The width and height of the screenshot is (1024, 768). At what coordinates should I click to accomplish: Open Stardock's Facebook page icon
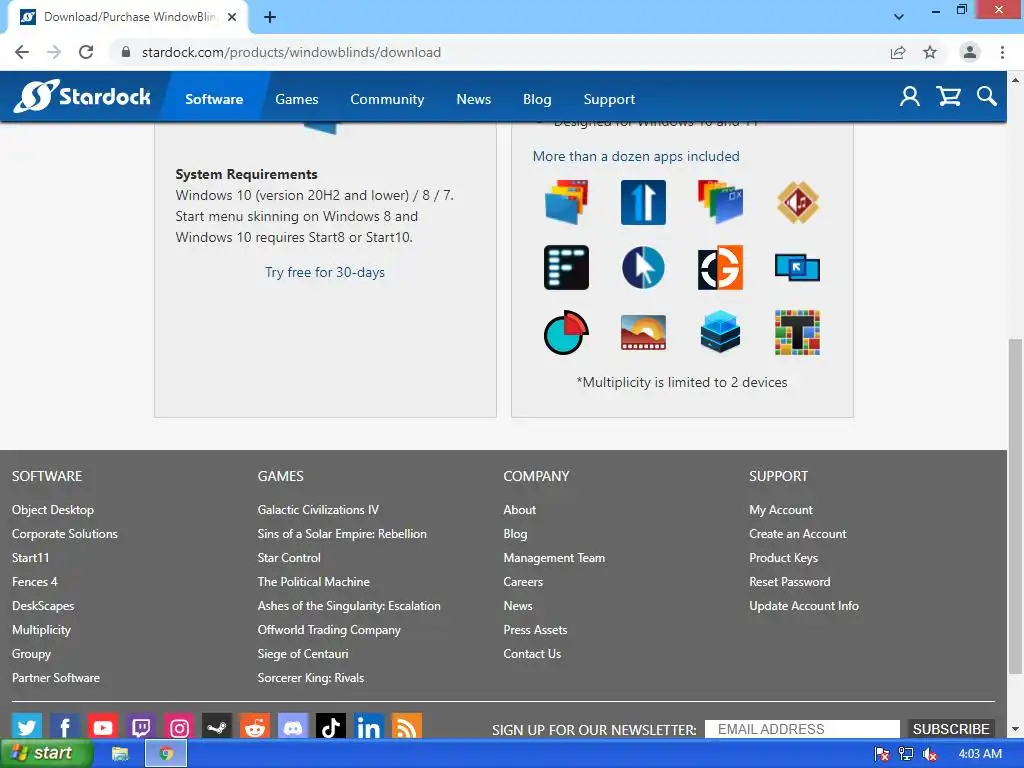65,727
